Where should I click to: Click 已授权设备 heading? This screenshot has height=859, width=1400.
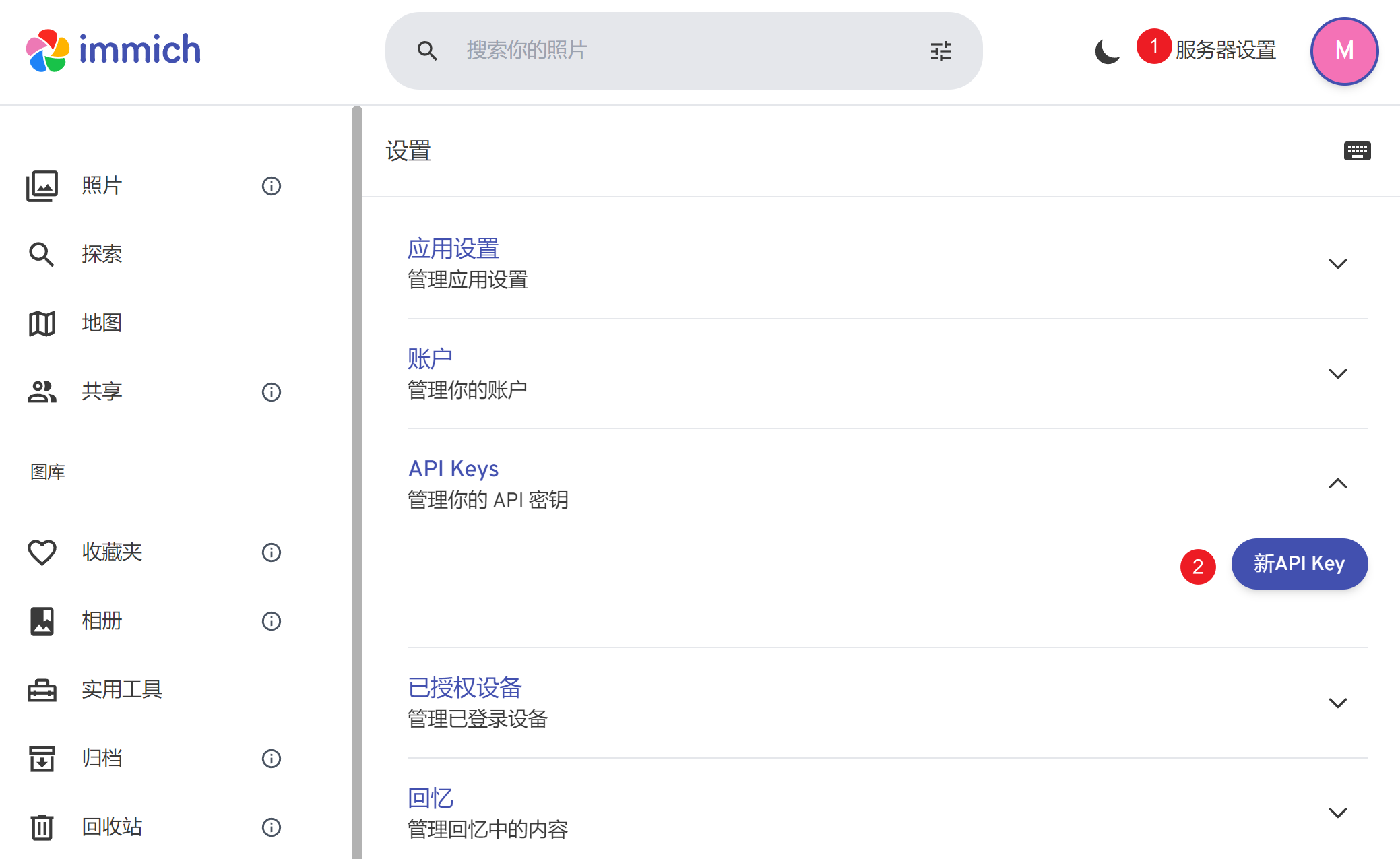(465, 688)
